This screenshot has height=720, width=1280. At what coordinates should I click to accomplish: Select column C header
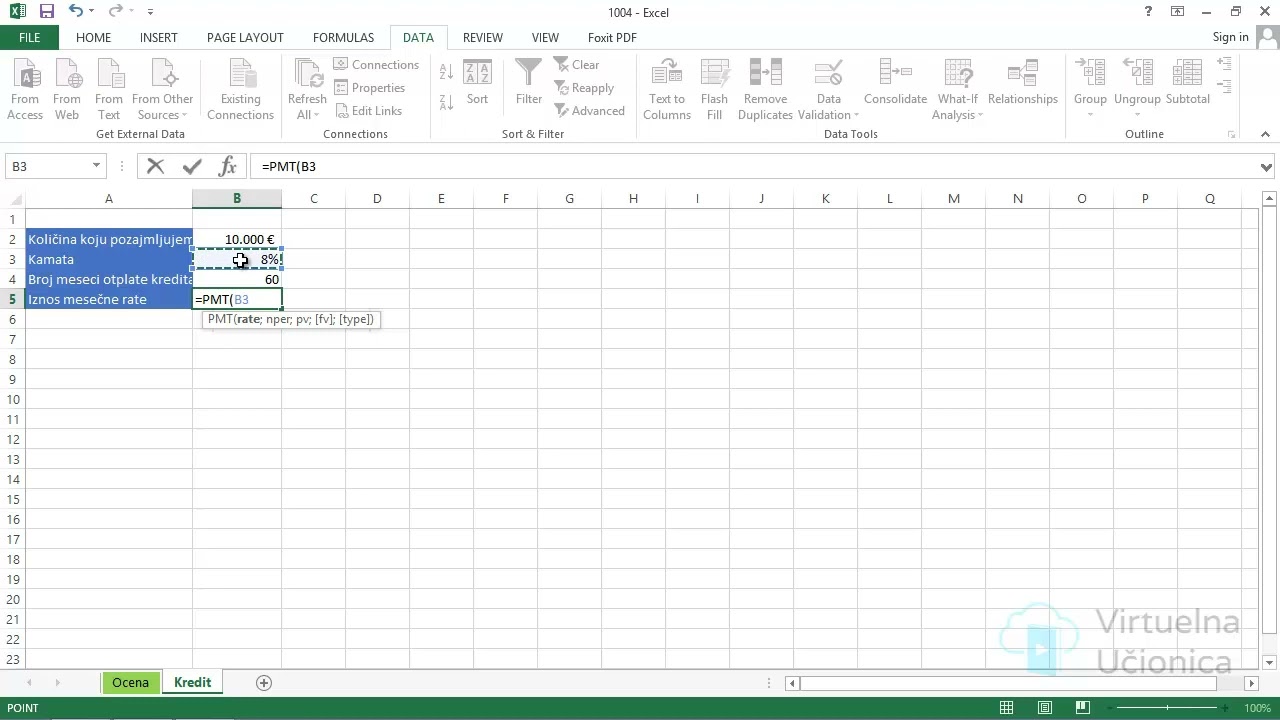313,198
